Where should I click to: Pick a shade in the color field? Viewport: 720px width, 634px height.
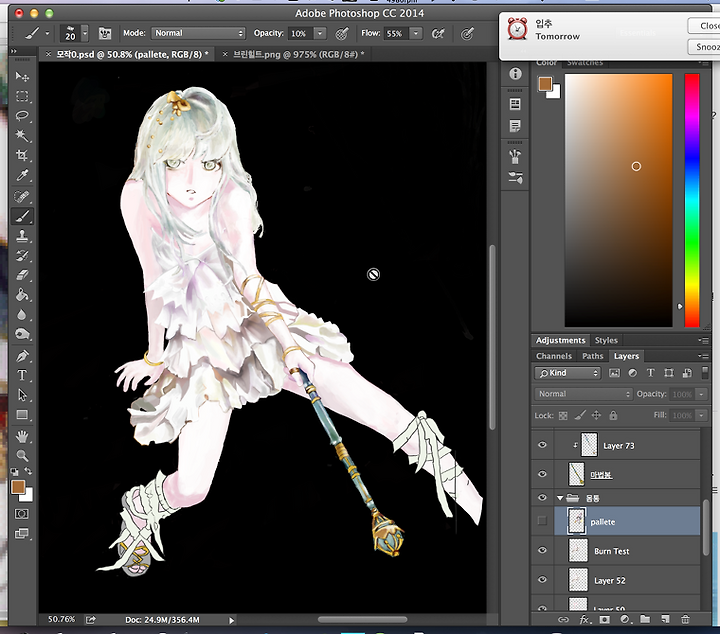(619, 200)
